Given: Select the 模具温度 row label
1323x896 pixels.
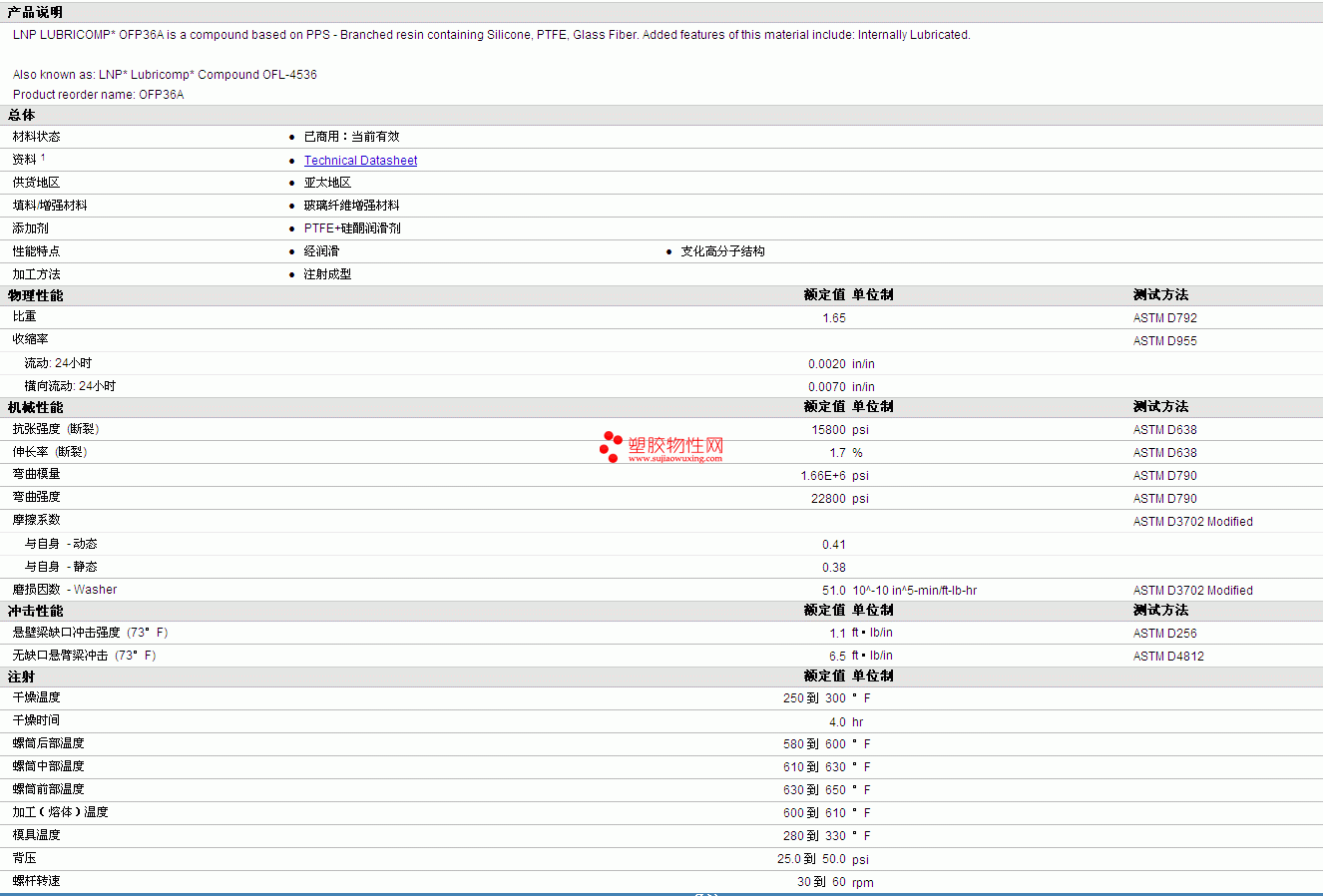Looking at the screenshot, I should pos(36,835).
